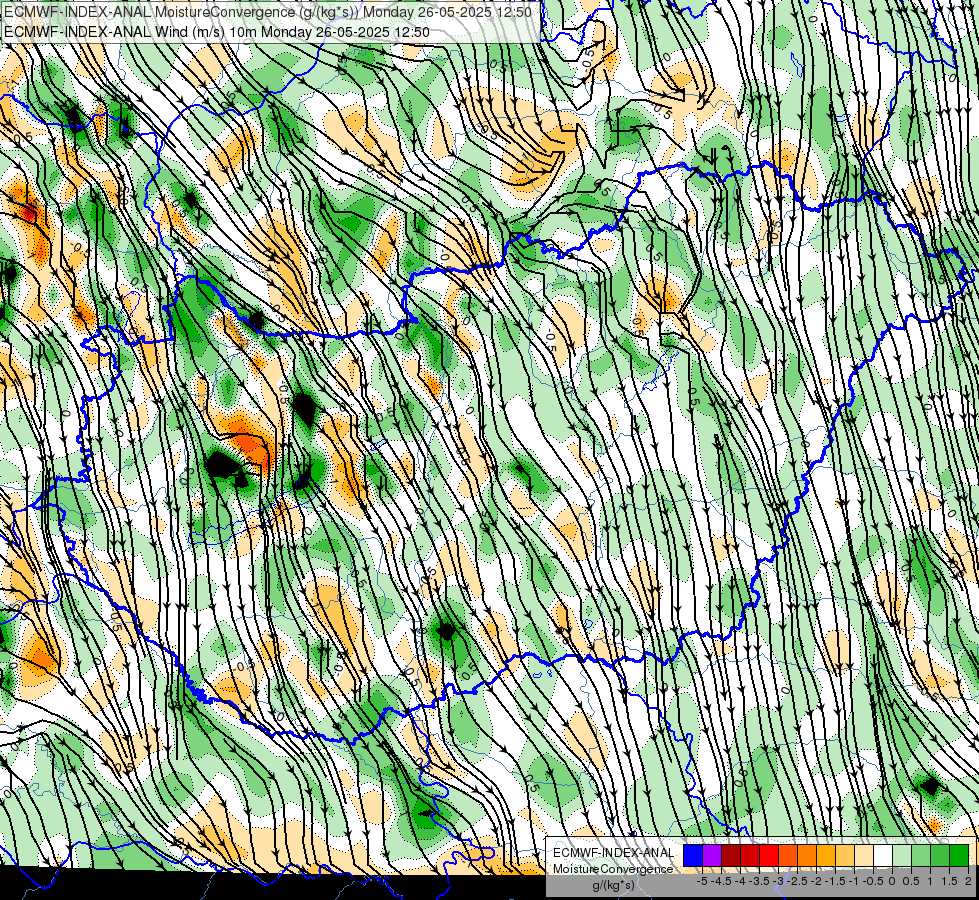
Task: Click the -4.5 legend tick label
Action: point(721,881)
